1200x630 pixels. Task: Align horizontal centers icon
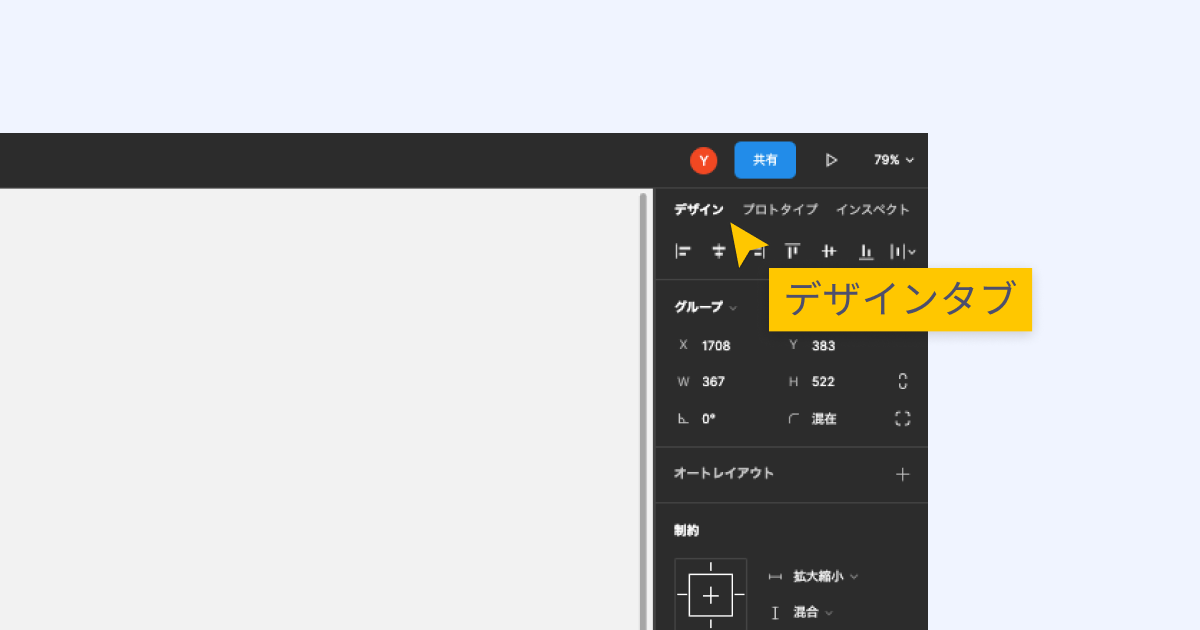click(x=719, y=252)
